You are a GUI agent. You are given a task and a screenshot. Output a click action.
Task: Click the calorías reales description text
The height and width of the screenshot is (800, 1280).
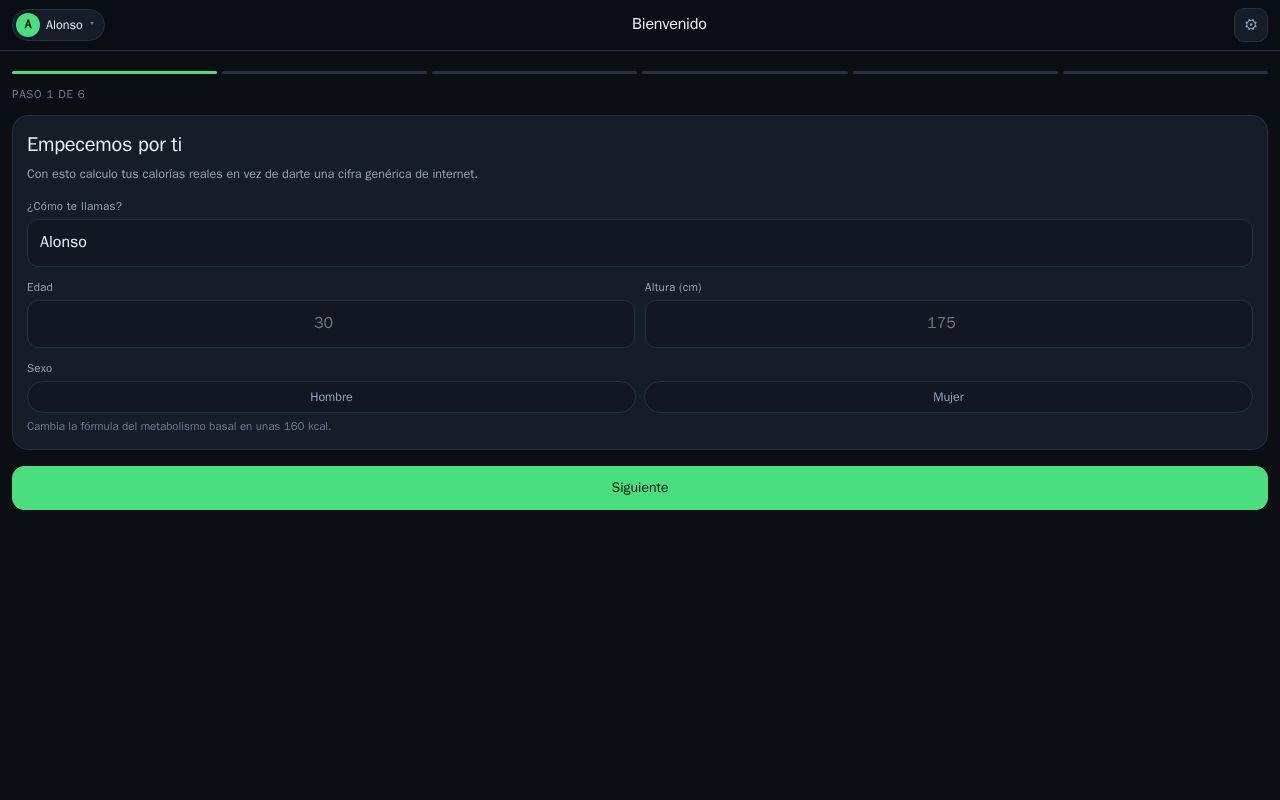pyautogui.click(x=252, y=174)
